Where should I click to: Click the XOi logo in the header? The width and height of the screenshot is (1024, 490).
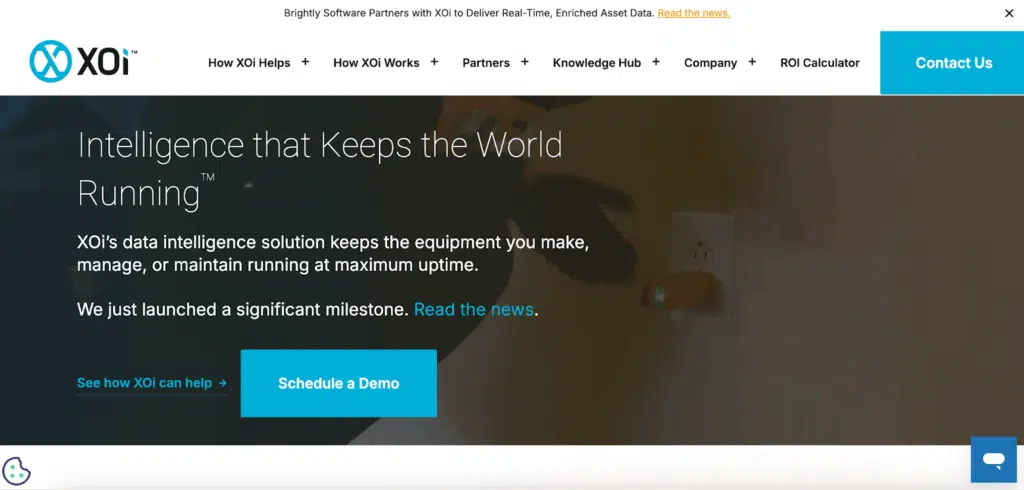(83, 62)
